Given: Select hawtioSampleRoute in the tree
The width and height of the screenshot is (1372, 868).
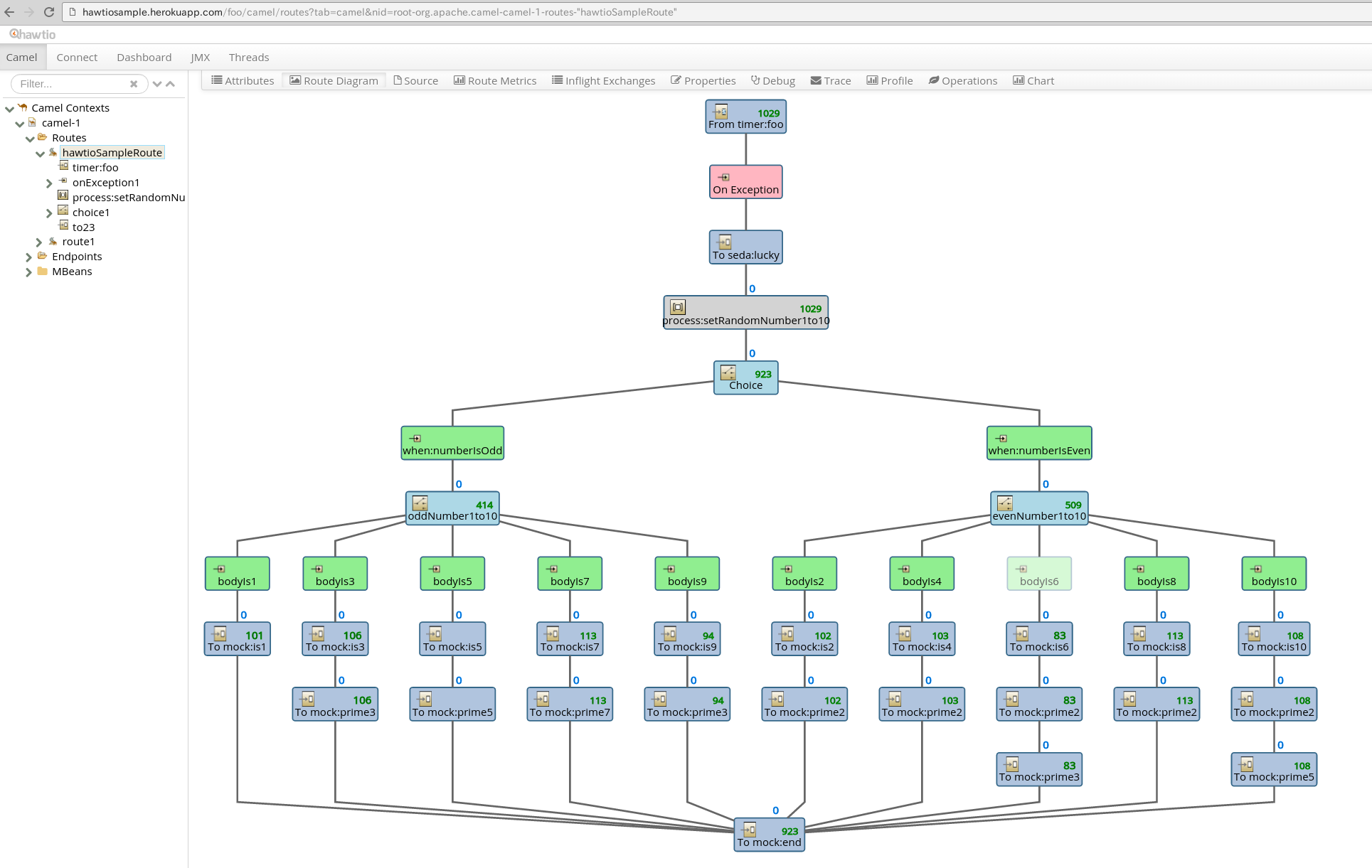Looking at the screenshot, I should (x=112, y=152).
